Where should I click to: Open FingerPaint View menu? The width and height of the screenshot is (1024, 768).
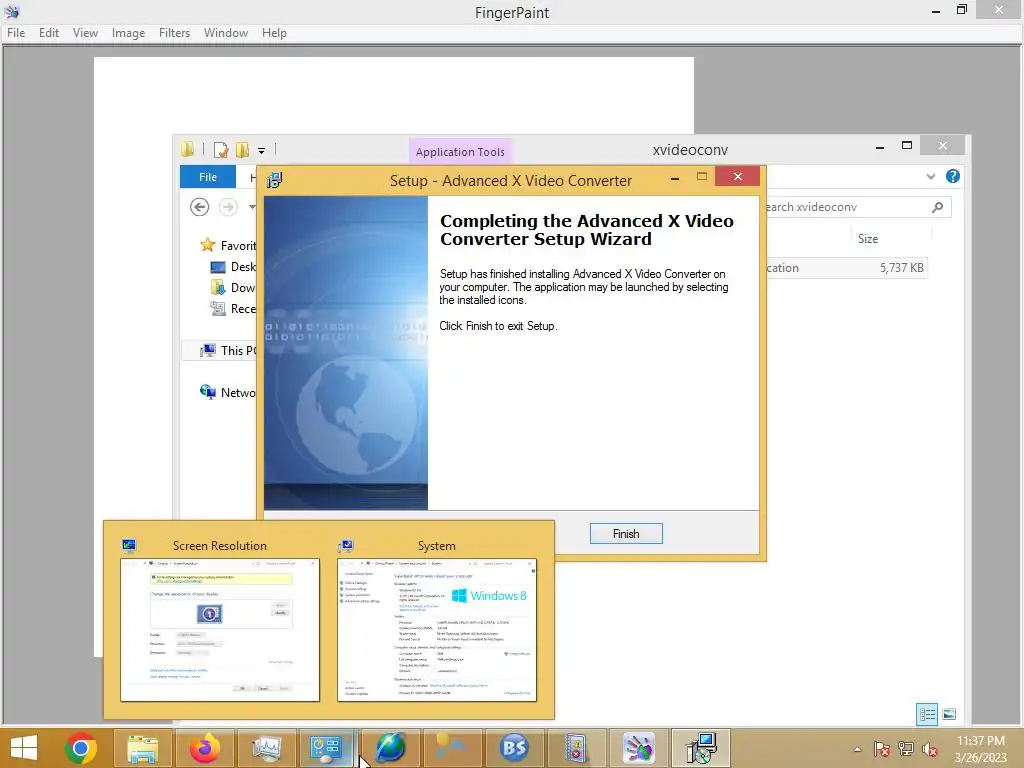(x=86, y=33)
